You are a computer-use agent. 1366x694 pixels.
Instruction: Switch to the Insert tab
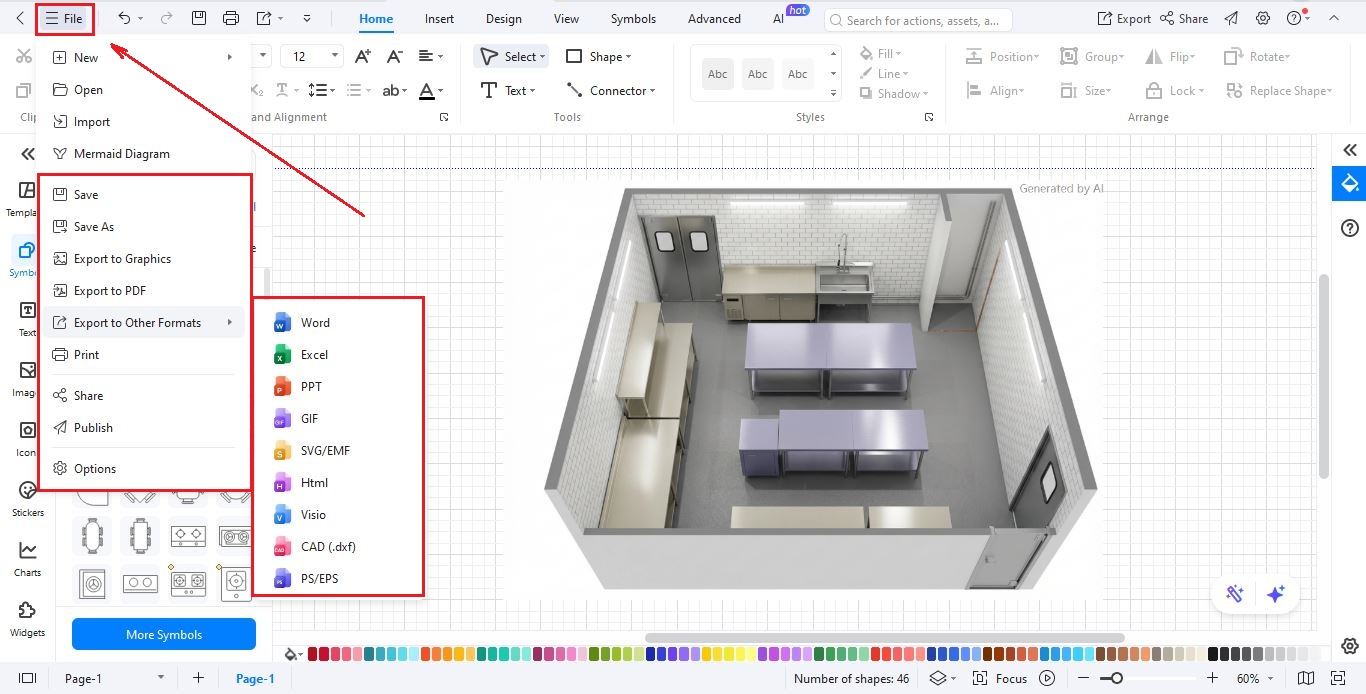click(x=439, y=18)
